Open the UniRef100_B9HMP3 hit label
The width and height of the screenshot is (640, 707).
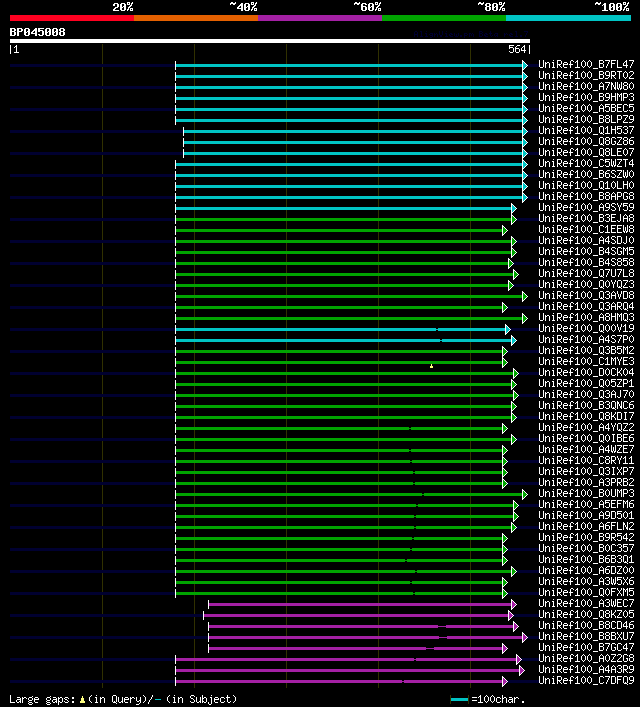pyautogui.click(x=586, y=97)
